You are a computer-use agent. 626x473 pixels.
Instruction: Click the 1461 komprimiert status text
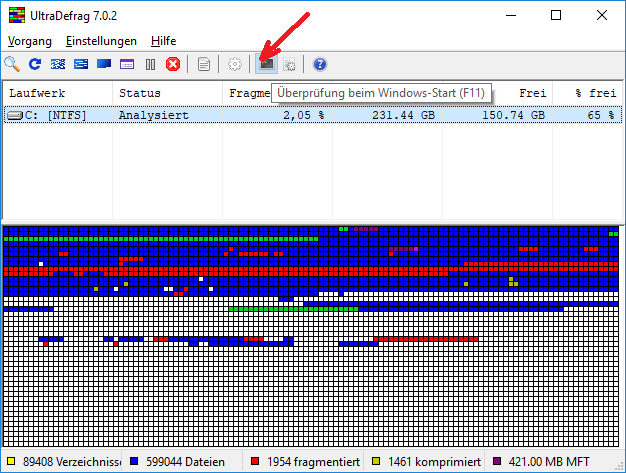[x=434, y=462]
